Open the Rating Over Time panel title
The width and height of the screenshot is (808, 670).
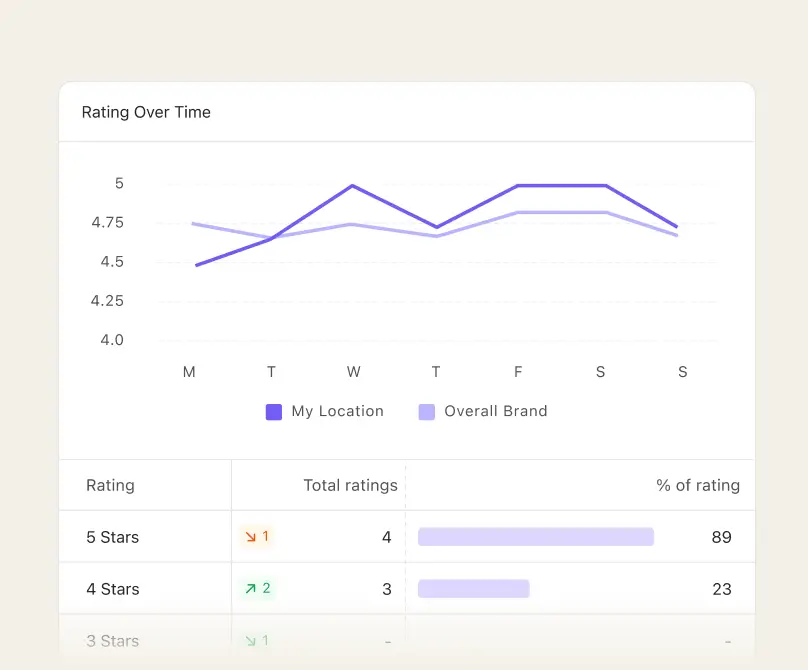click(x=146, y=112)
